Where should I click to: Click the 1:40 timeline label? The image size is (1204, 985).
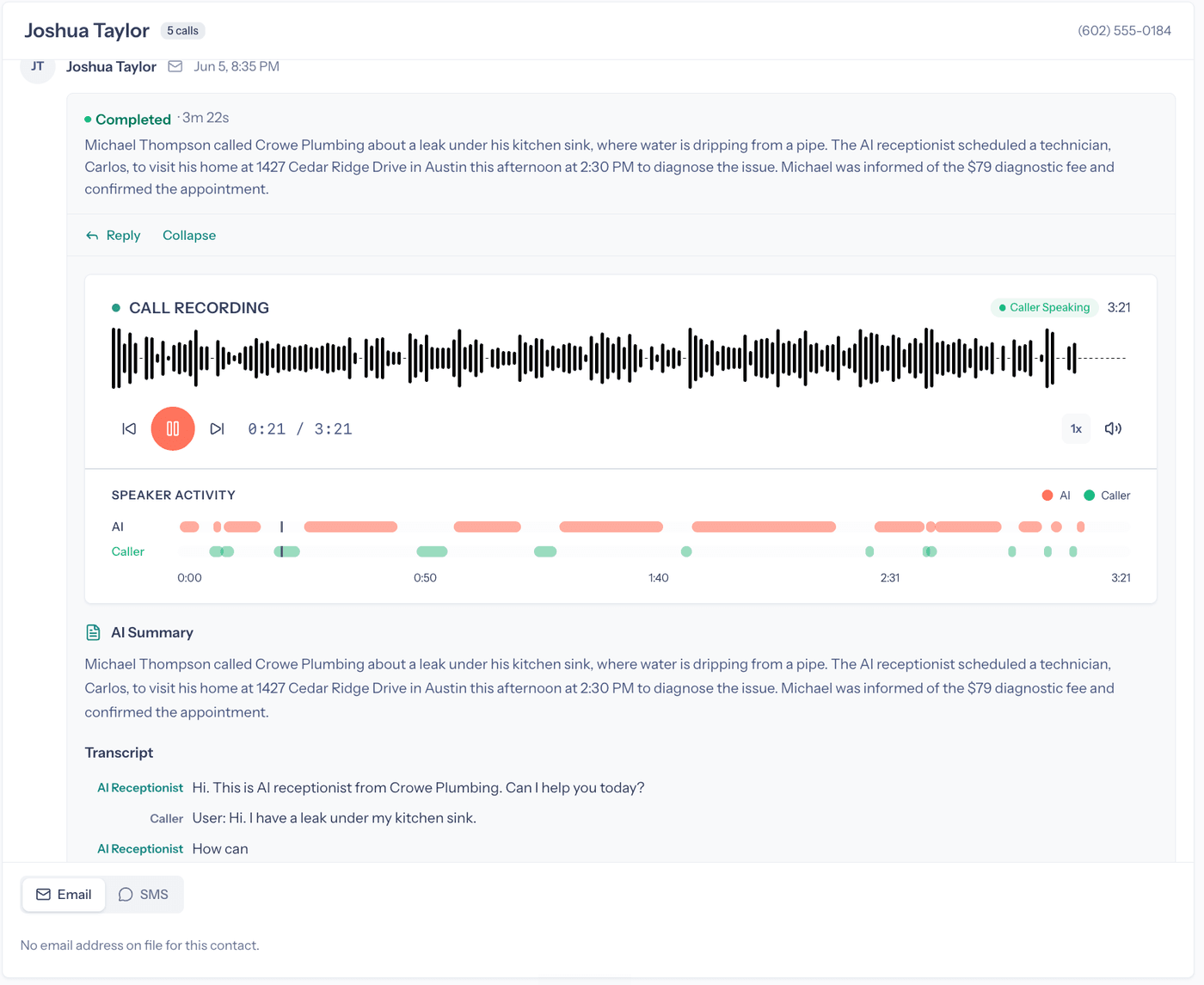tap(659, 578)
